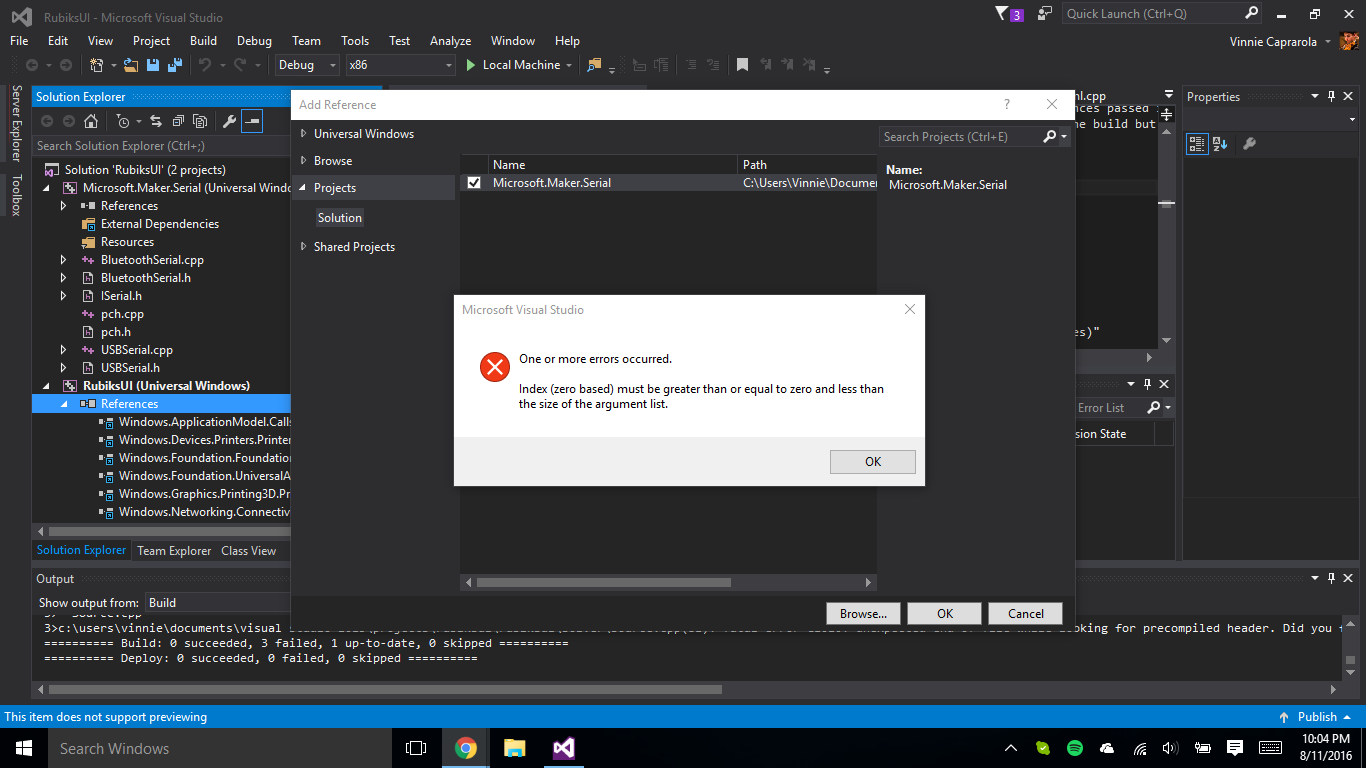This screenshot has width=1366, height=768.
Task: Collapse the Projects category in Add Reference
Action: [304, 188]
